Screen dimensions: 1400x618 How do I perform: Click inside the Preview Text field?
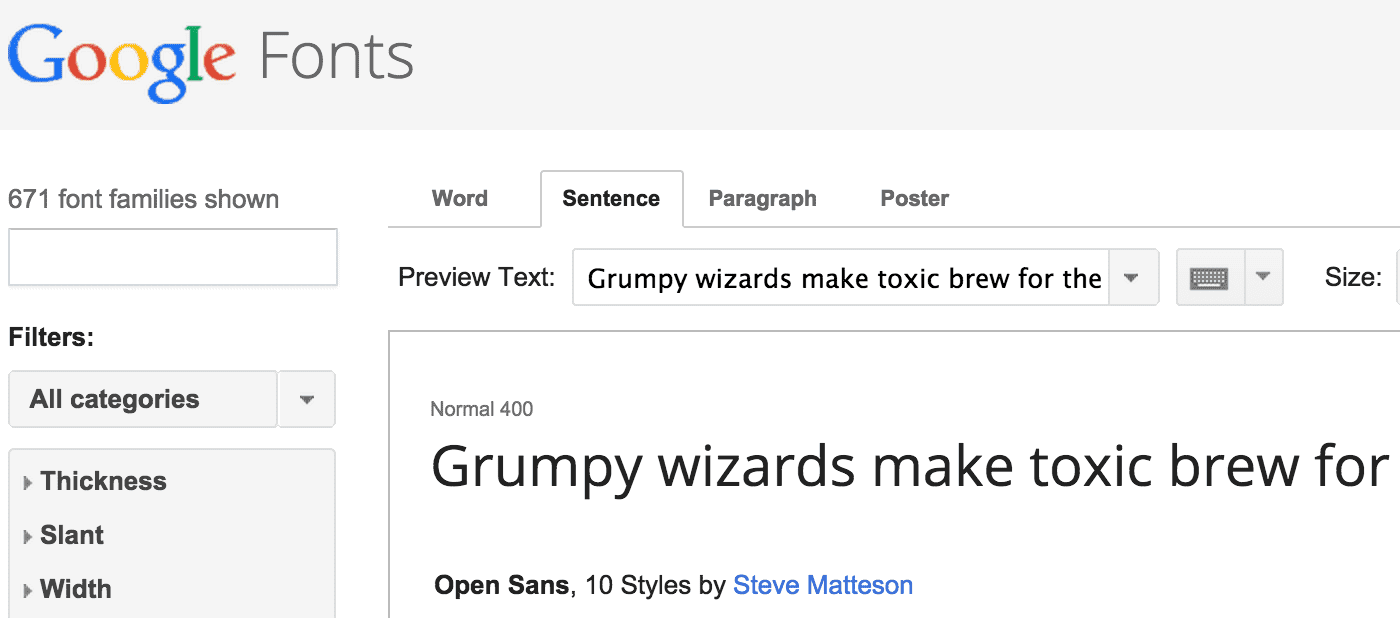[842, 277]
